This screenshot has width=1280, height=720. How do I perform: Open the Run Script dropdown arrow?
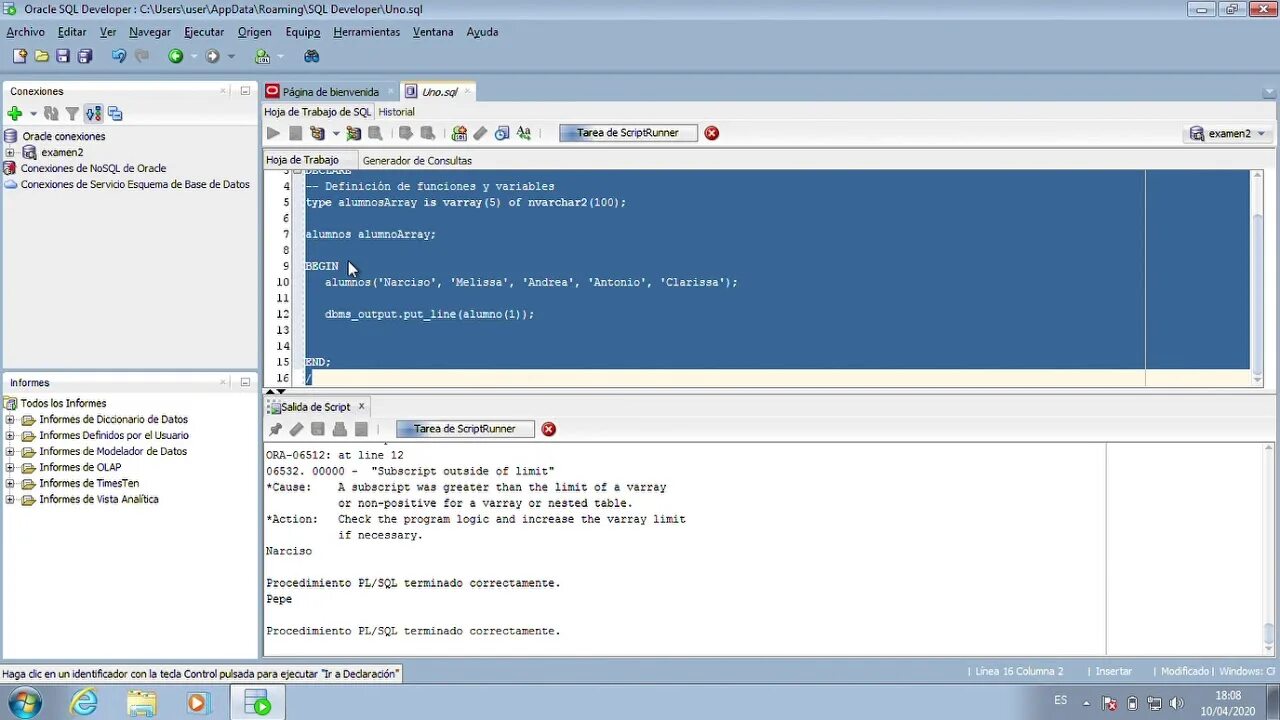(x=336, y=133)
